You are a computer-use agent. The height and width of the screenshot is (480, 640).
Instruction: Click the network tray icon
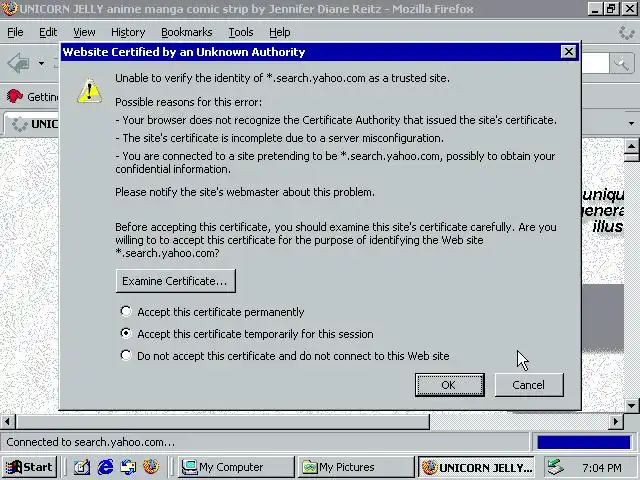pos(556,467)
